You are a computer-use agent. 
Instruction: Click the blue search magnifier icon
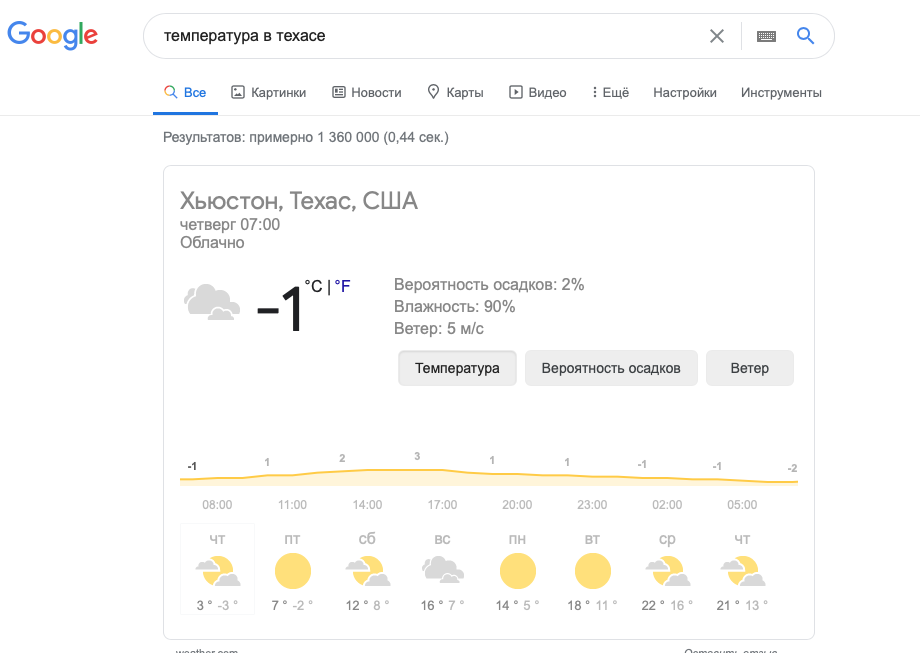pyautogui.click(x=805, y=36)
